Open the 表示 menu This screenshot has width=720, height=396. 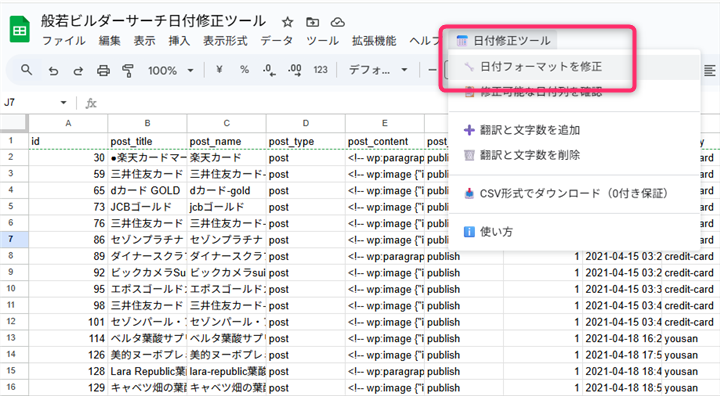(x=144, y=41)
